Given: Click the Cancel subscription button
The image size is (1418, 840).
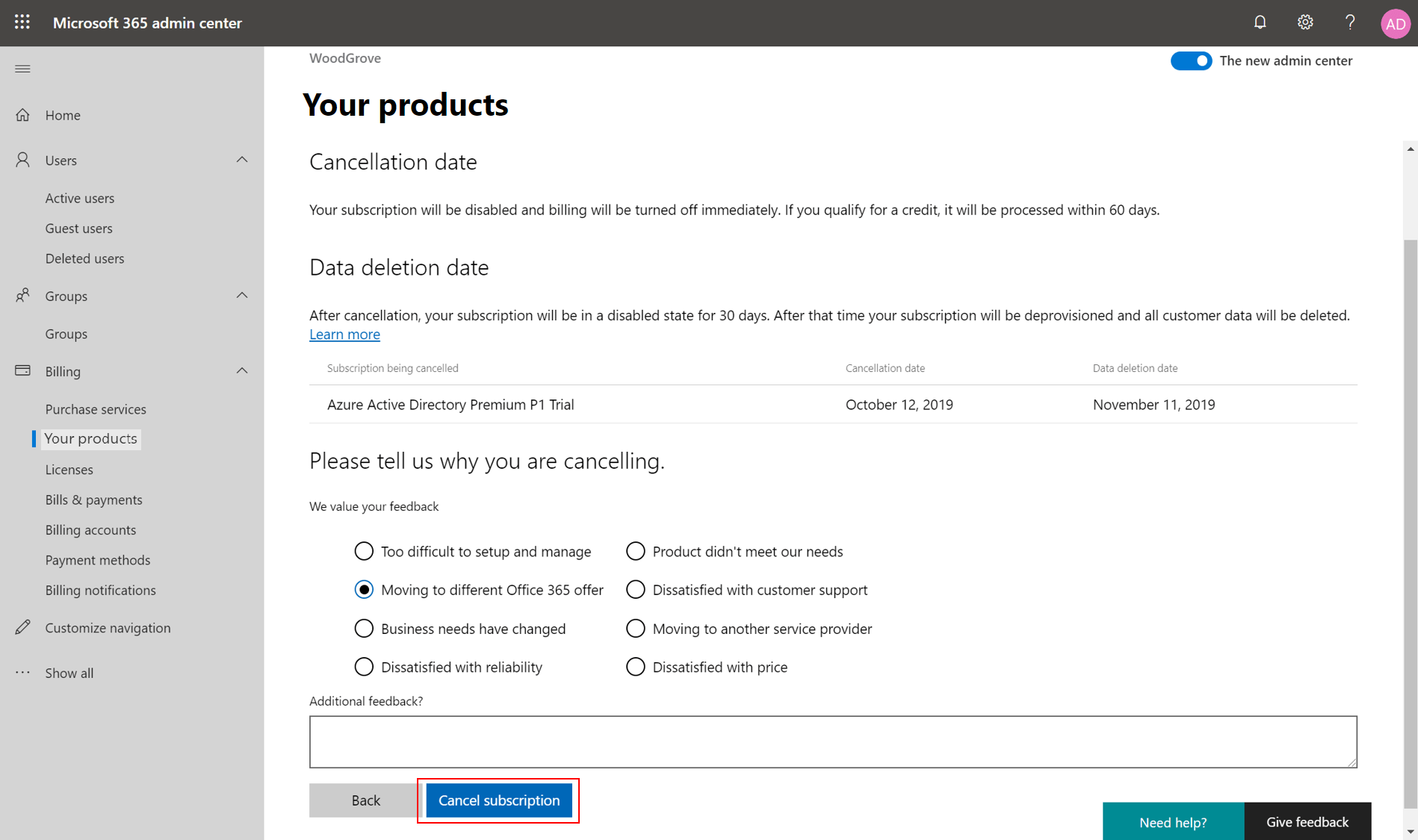Looking at the screenshot, I should click(x=498, y=800).
